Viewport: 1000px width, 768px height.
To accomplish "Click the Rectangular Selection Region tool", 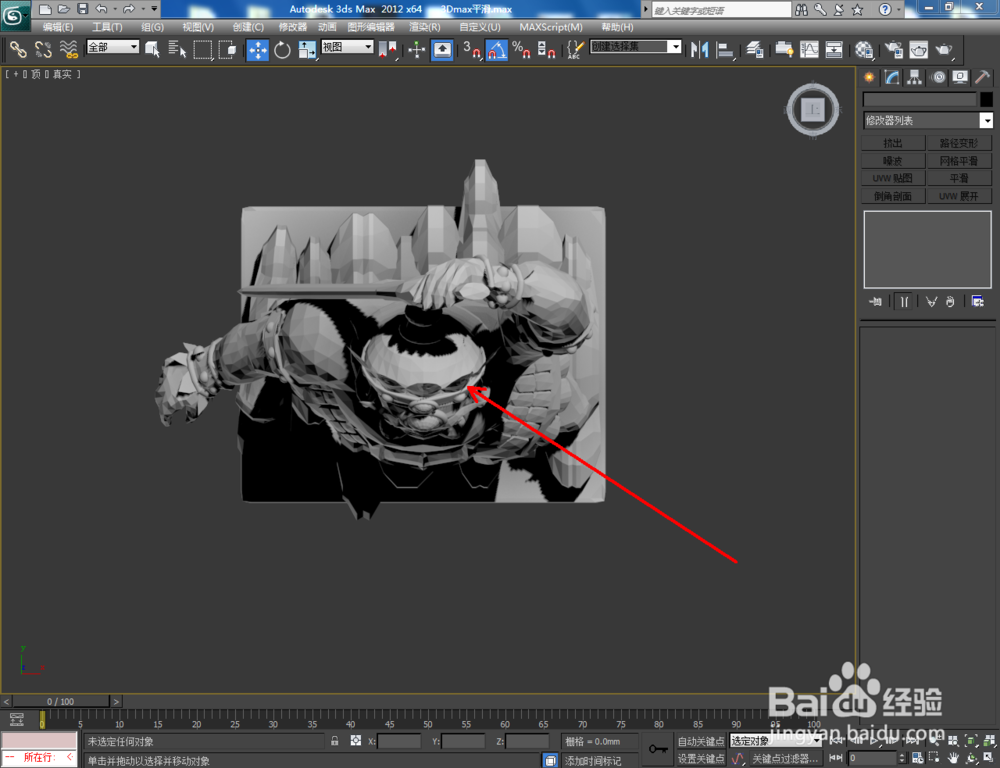I will coord(202,49).
